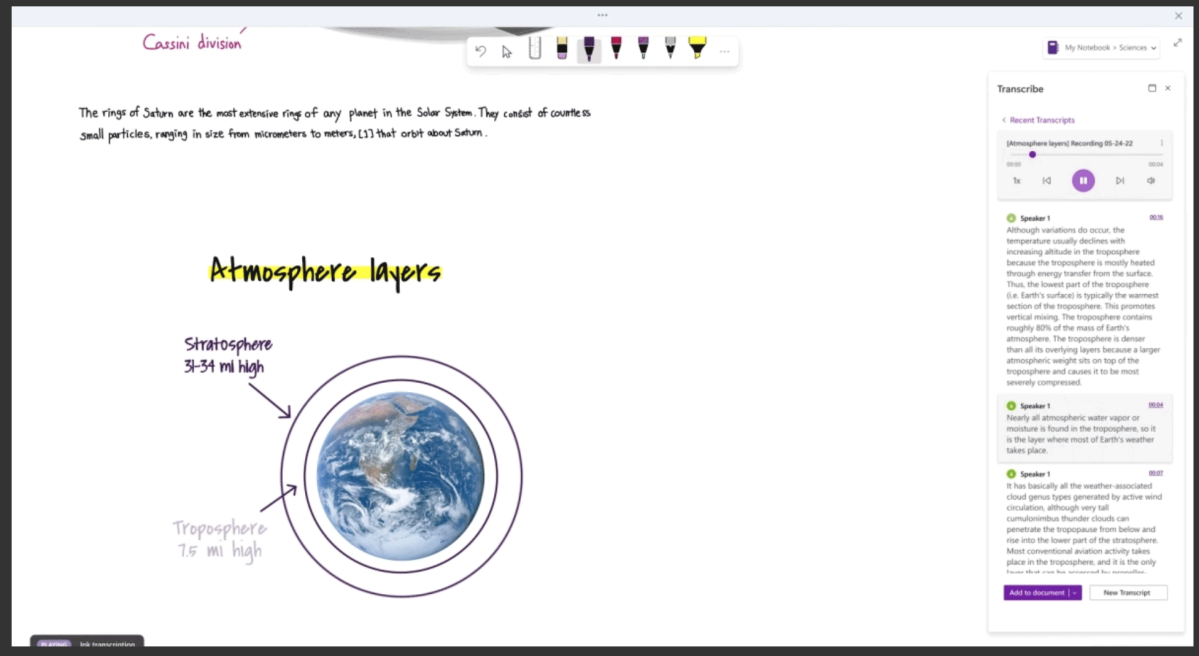Start a New Transcript
The image size is (1199, 656).
click(x=1127, y=593)
